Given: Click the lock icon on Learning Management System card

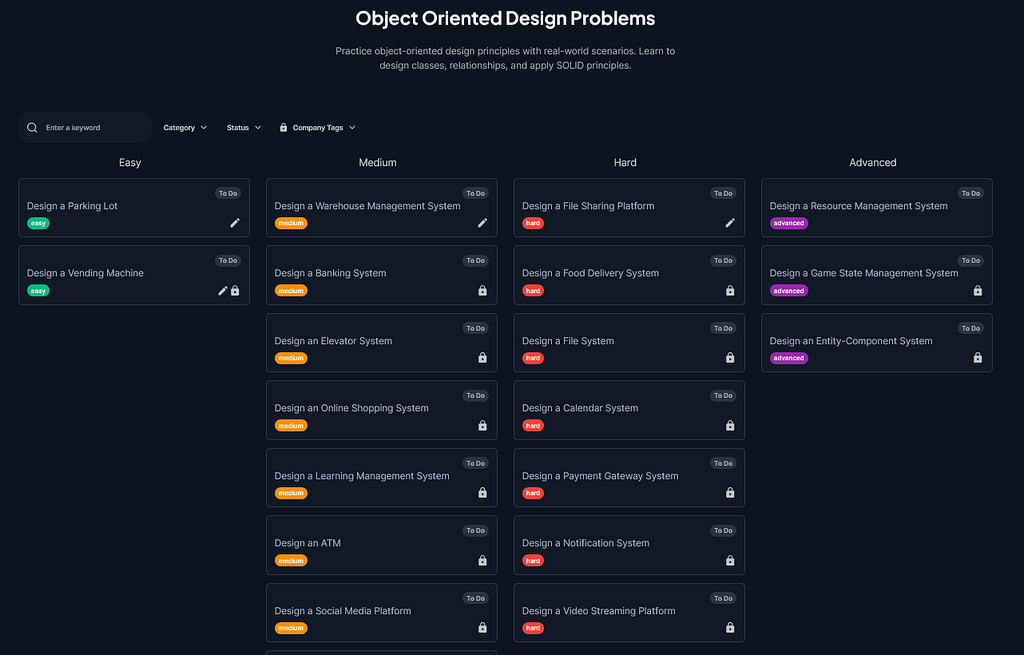Looking at the screenshot, I should tap(483, 493).
